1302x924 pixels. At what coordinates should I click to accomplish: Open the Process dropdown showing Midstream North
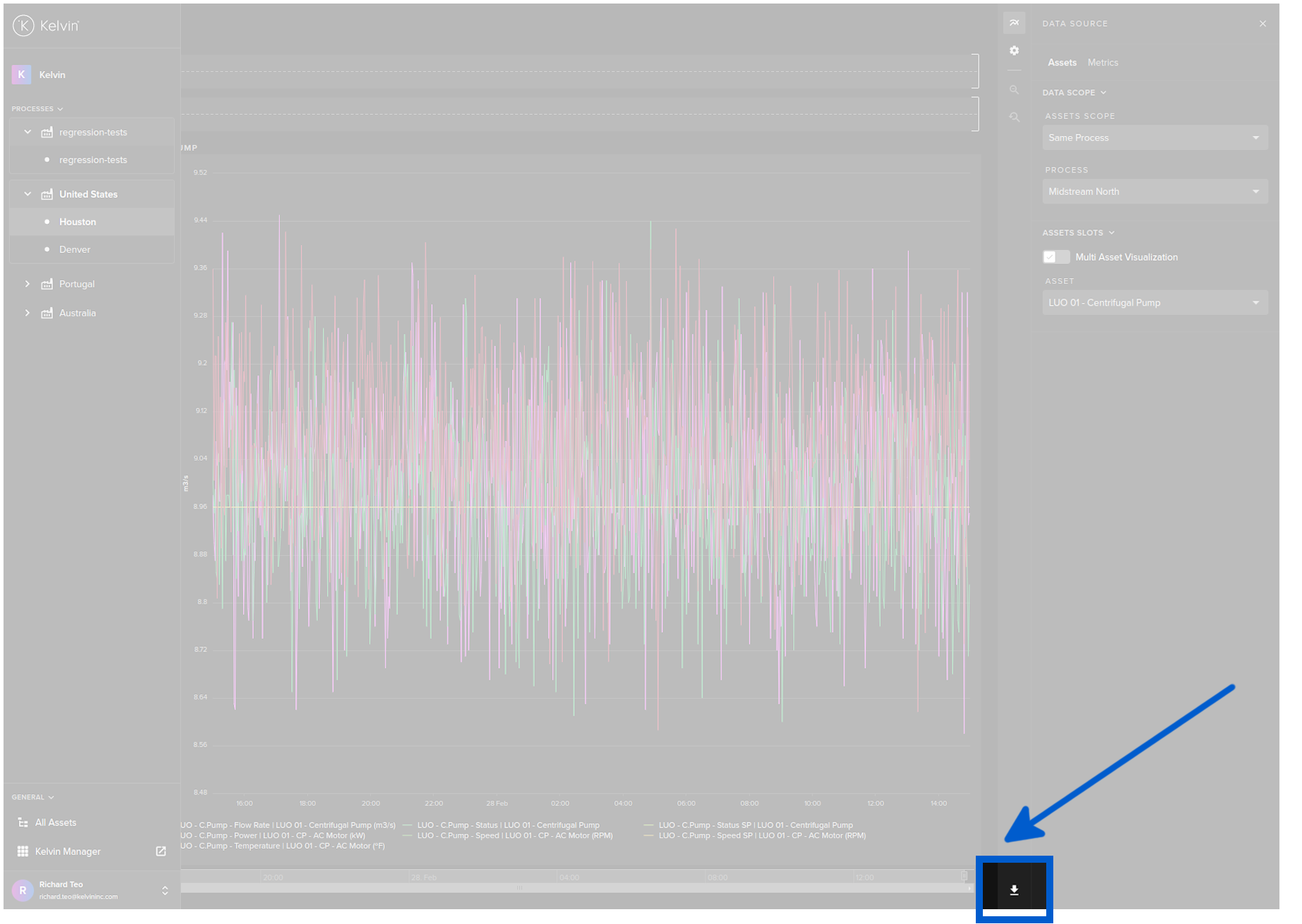coord(1154,192)
